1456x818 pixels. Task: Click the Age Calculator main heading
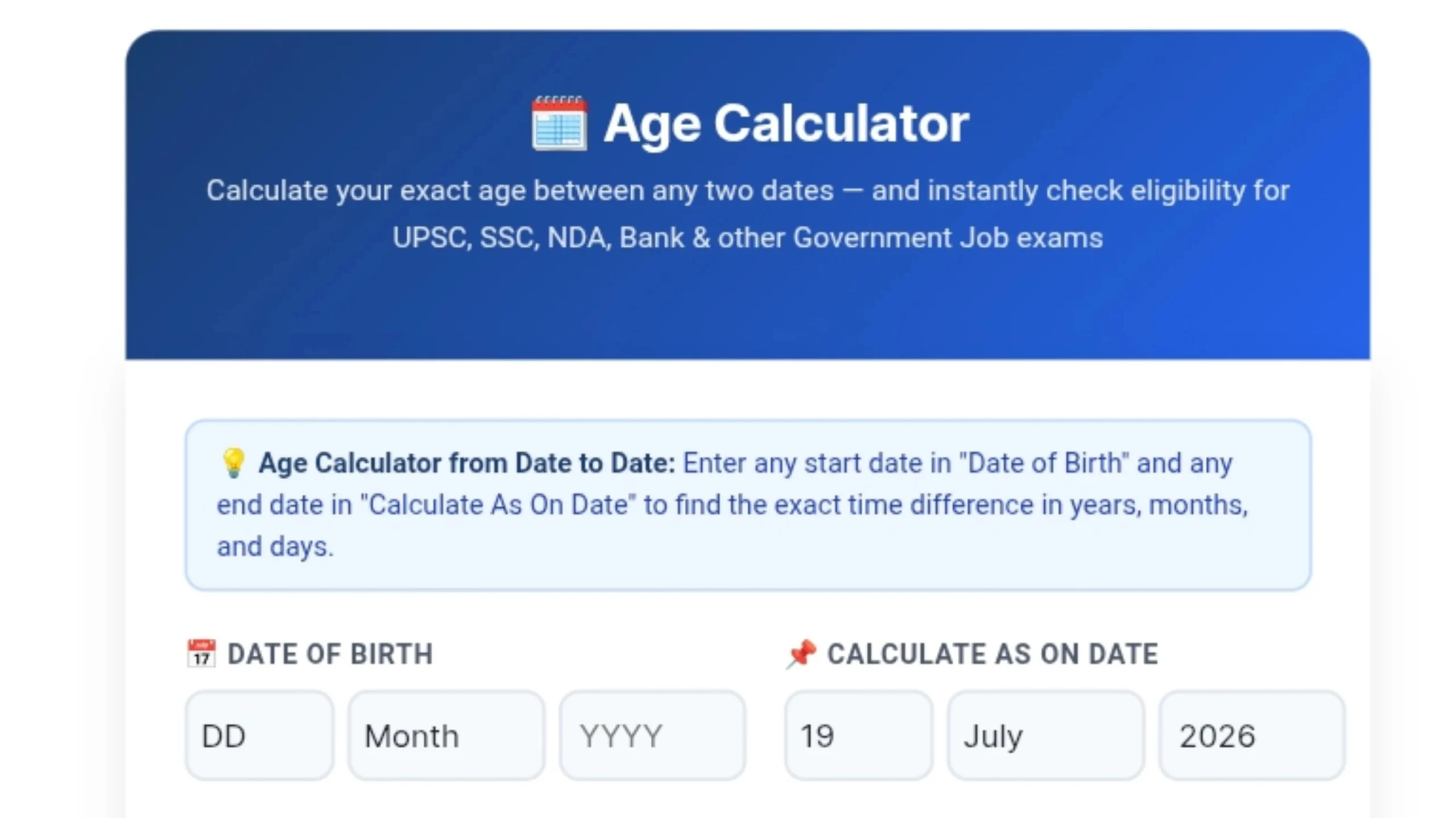[x=786, y=123]
